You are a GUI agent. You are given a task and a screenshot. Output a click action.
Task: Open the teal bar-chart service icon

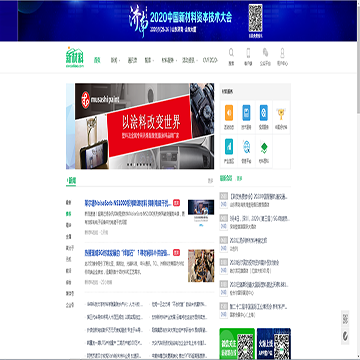click(229, 147)
